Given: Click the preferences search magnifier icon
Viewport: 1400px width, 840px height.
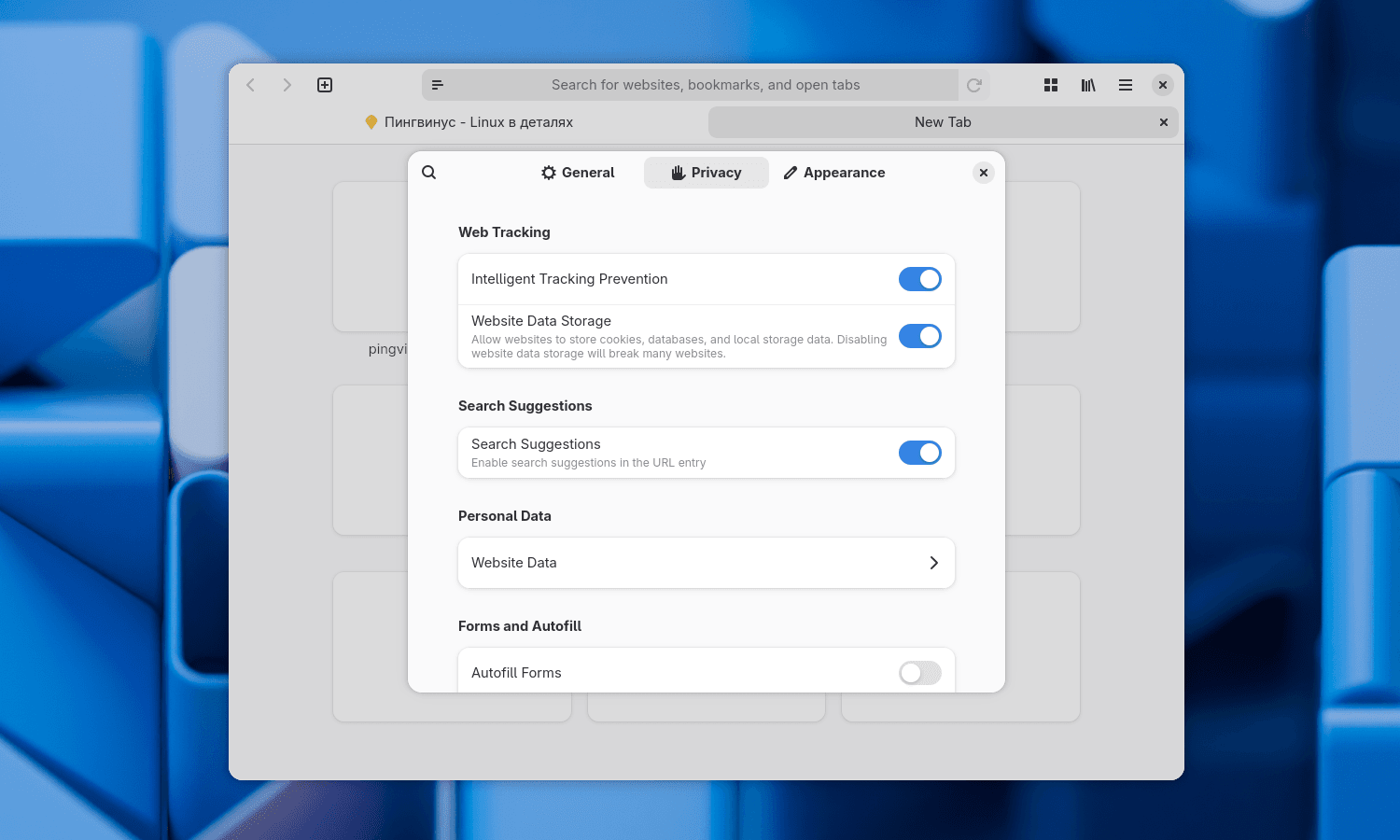Looking at the screenshot, I should click(429, 173).
